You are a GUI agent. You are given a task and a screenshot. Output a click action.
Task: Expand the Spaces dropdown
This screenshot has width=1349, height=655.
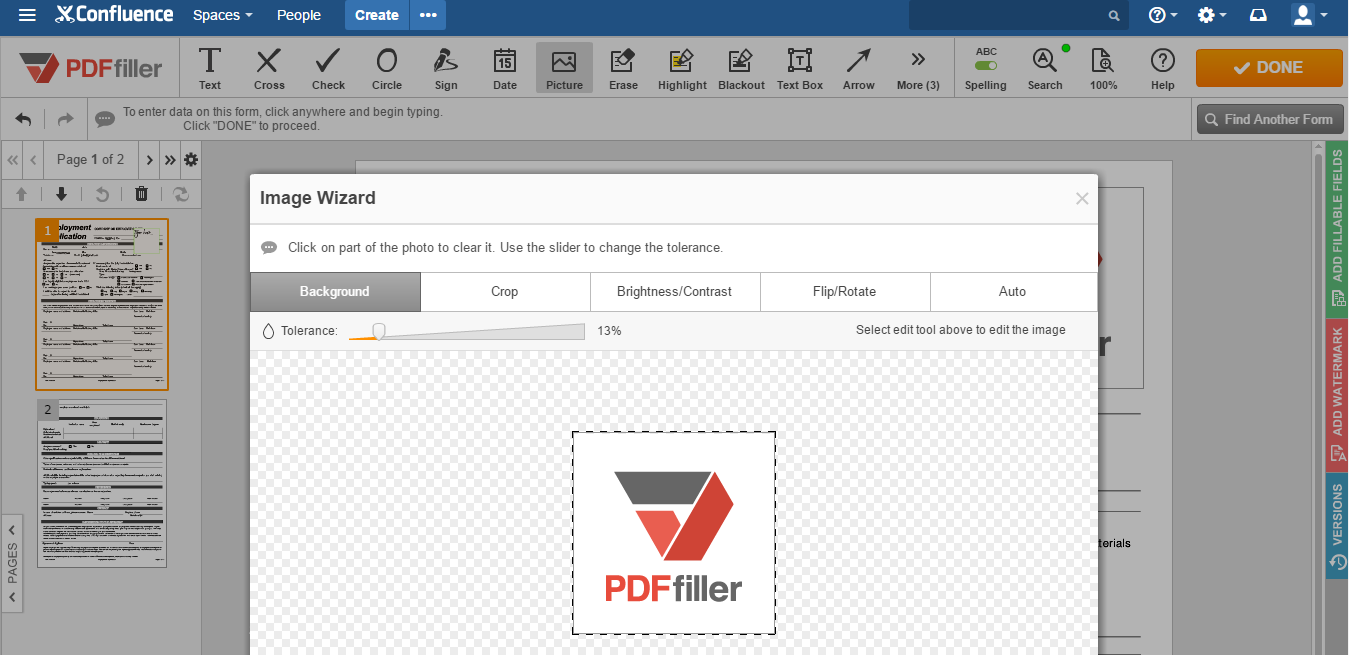(x=223, y=15)
